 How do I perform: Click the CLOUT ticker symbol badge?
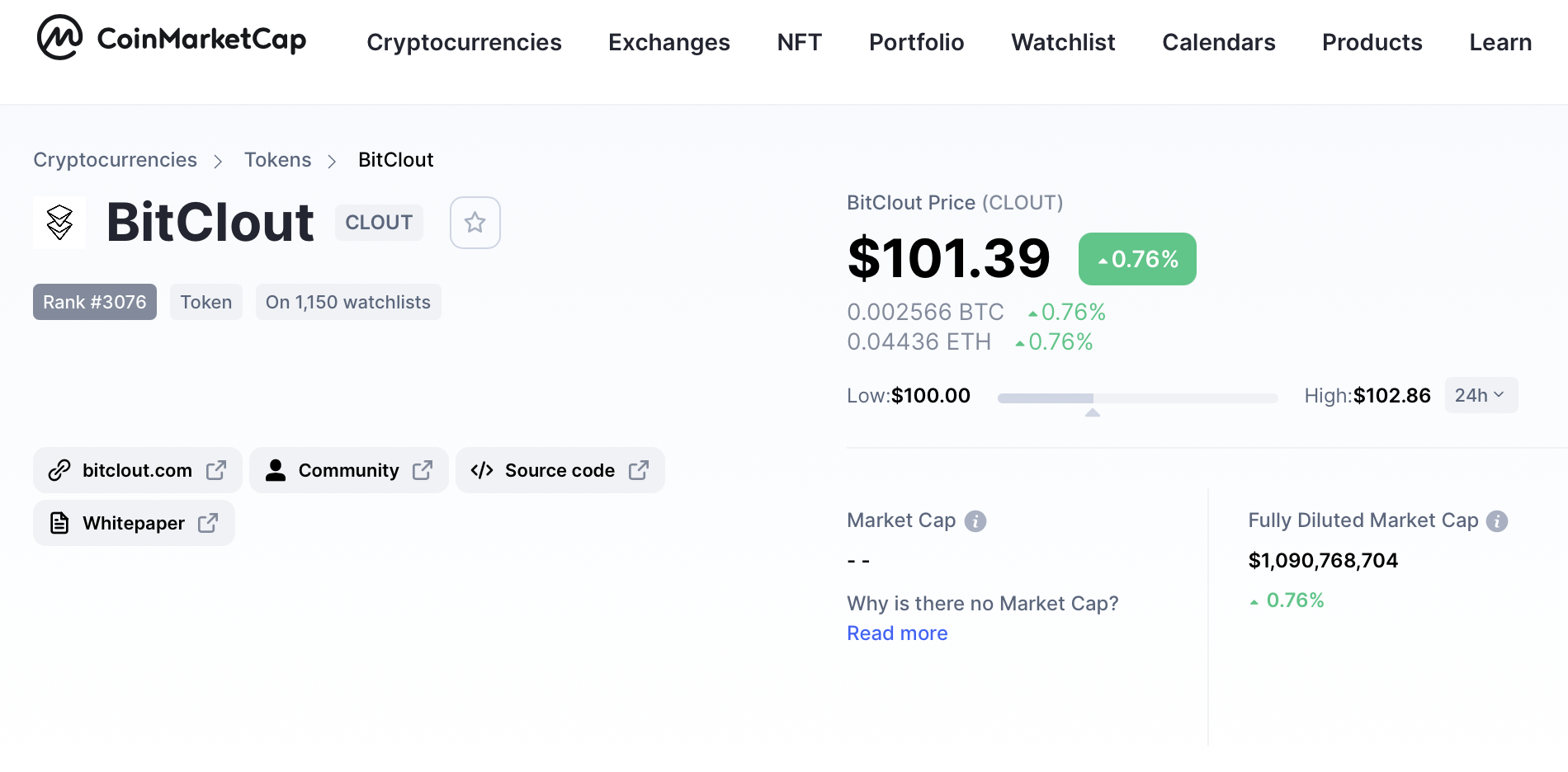click(379, 223)
